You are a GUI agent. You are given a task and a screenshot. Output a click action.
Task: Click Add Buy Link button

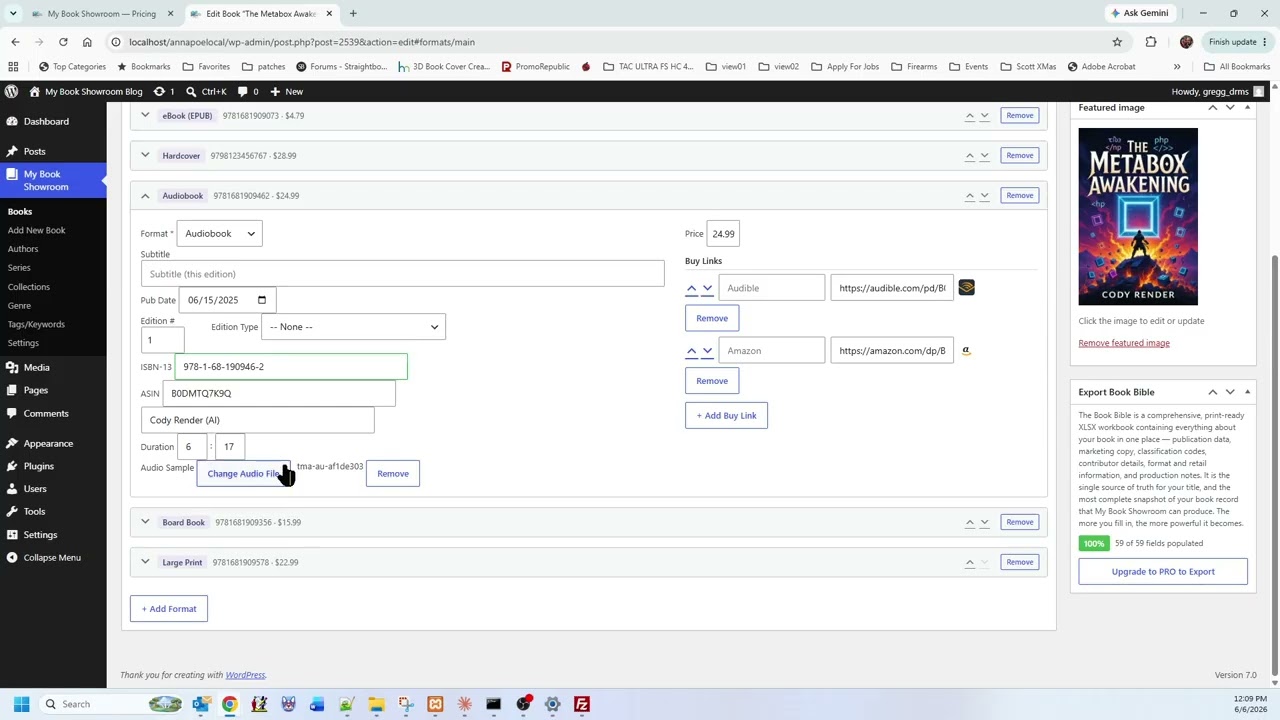(x=726, y=415)
